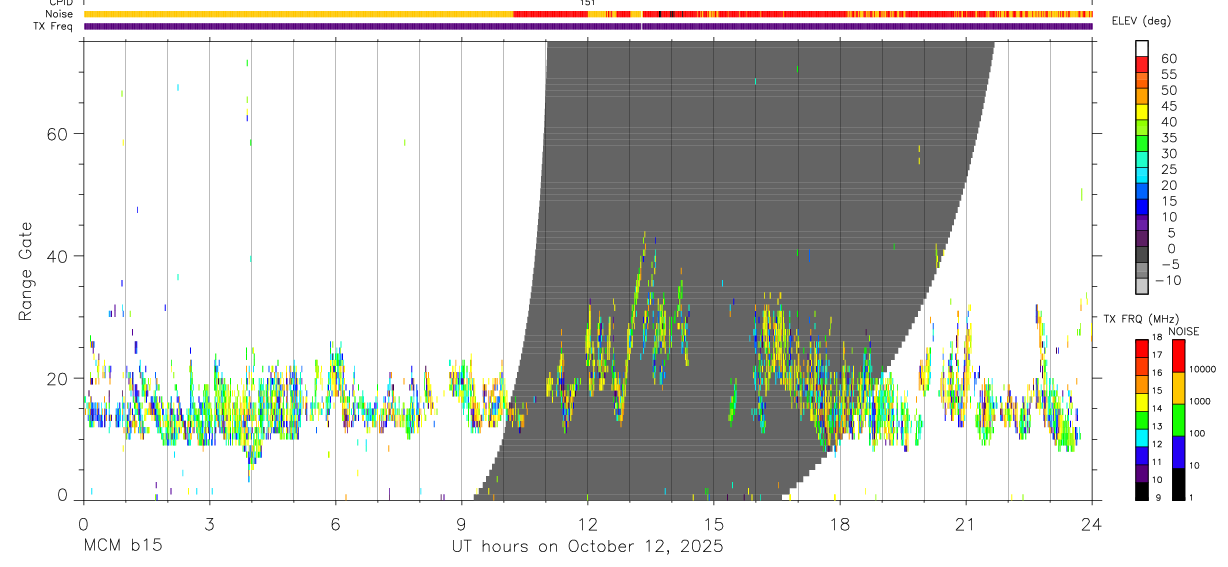The width and height of the screenshot is (1228, 567).
Task: Click black TX FRQ swatch between 10 and 9
Action: click(1142, 491)
